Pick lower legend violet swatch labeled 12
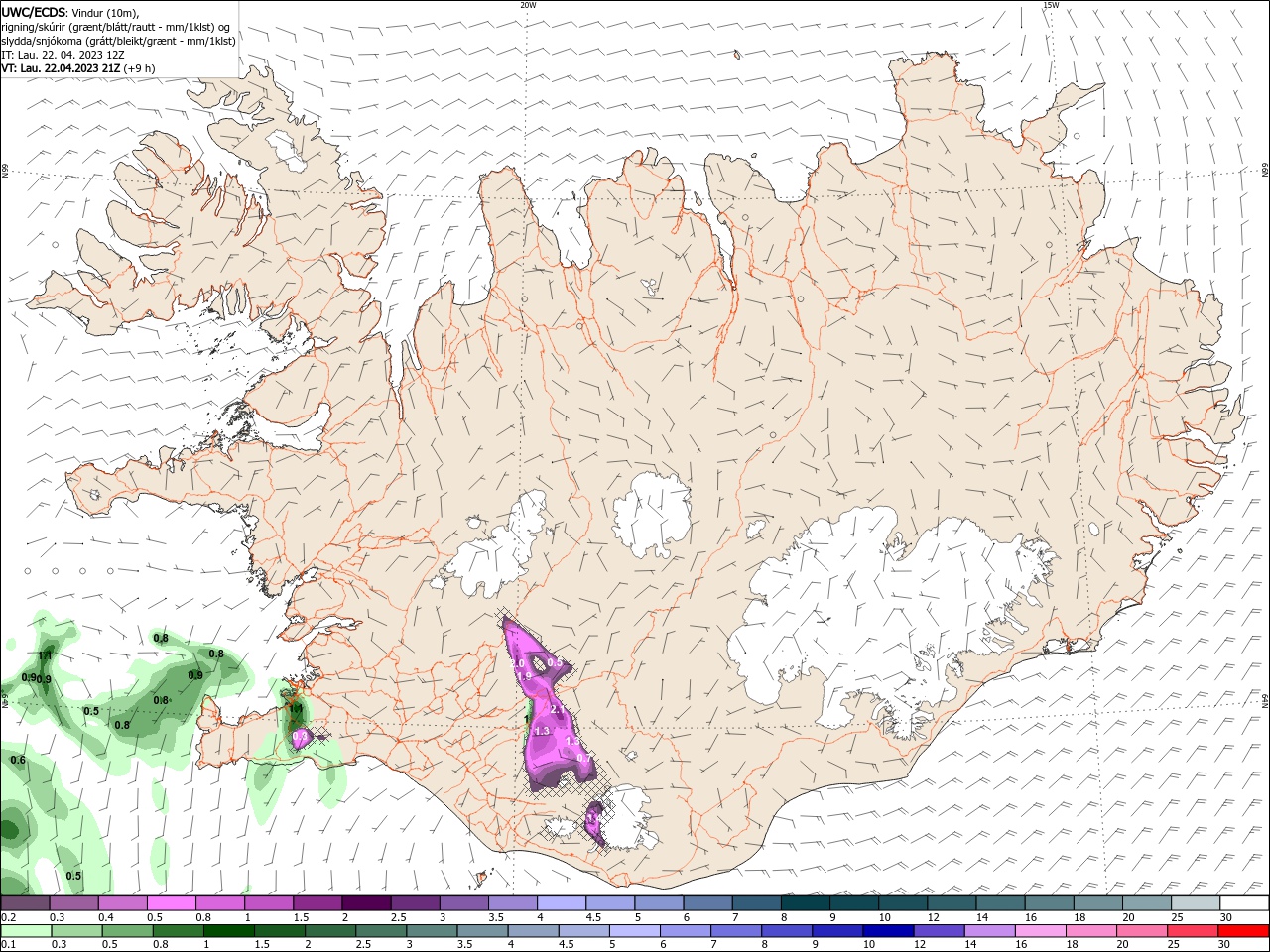Viewport: 1270px width, 952px height. tap(940, 931)
